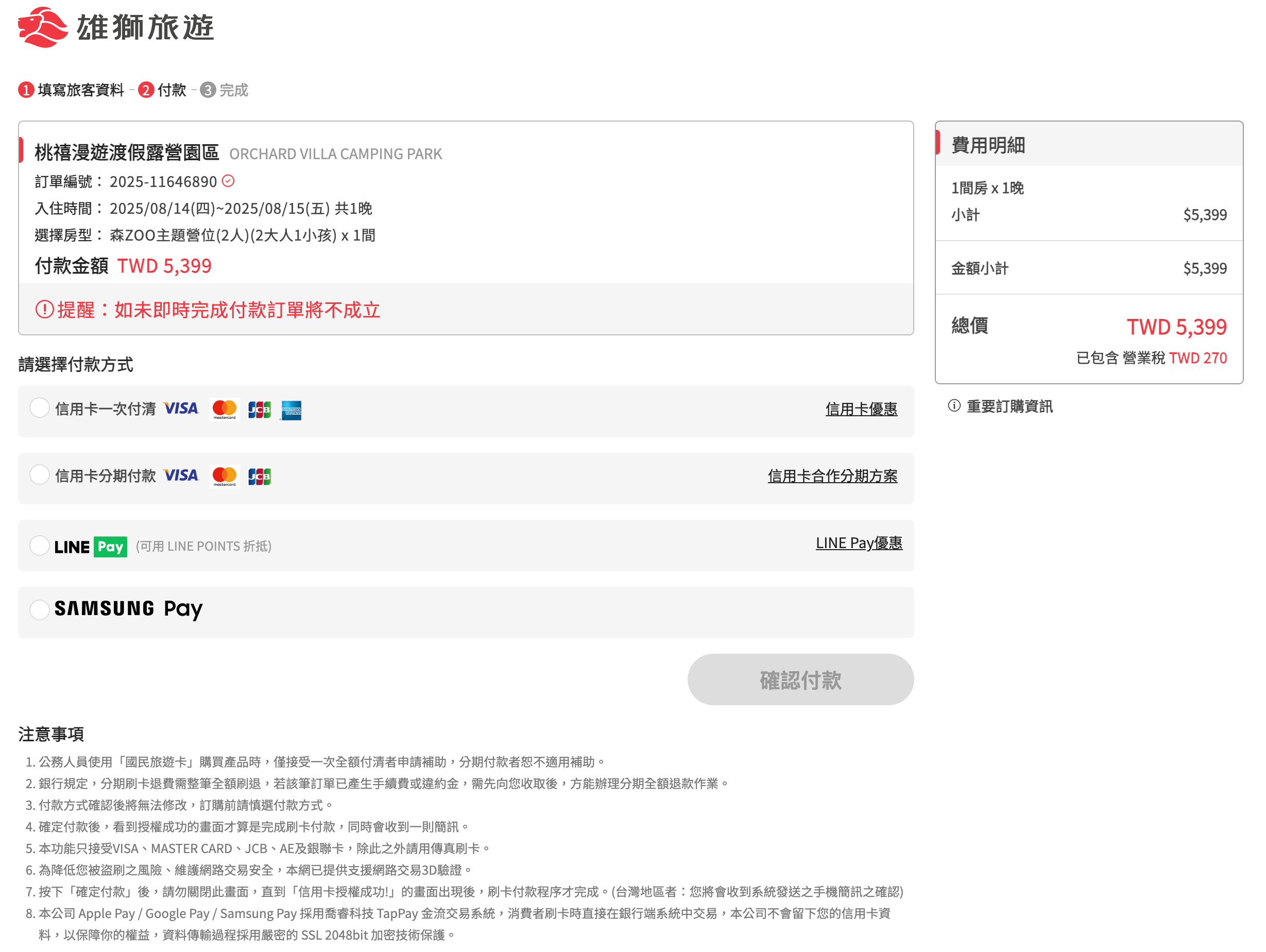
Task: Select 信用卡分期付款 radio button
Action: pos(40,475)
